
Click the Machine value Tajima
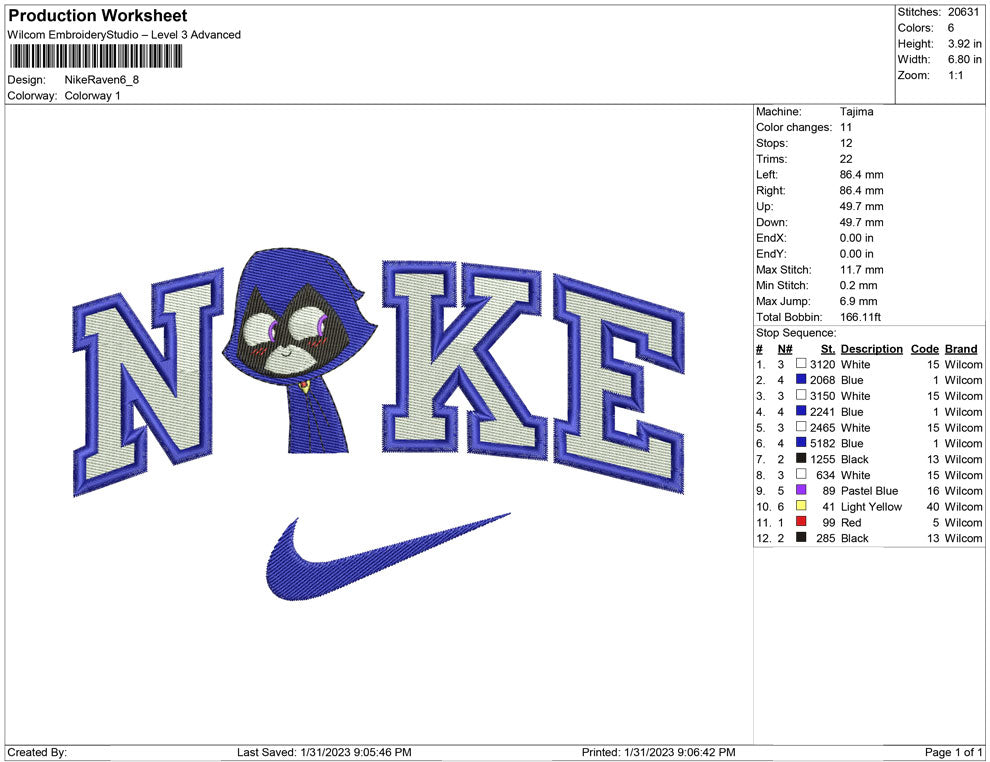pos(856,111)
